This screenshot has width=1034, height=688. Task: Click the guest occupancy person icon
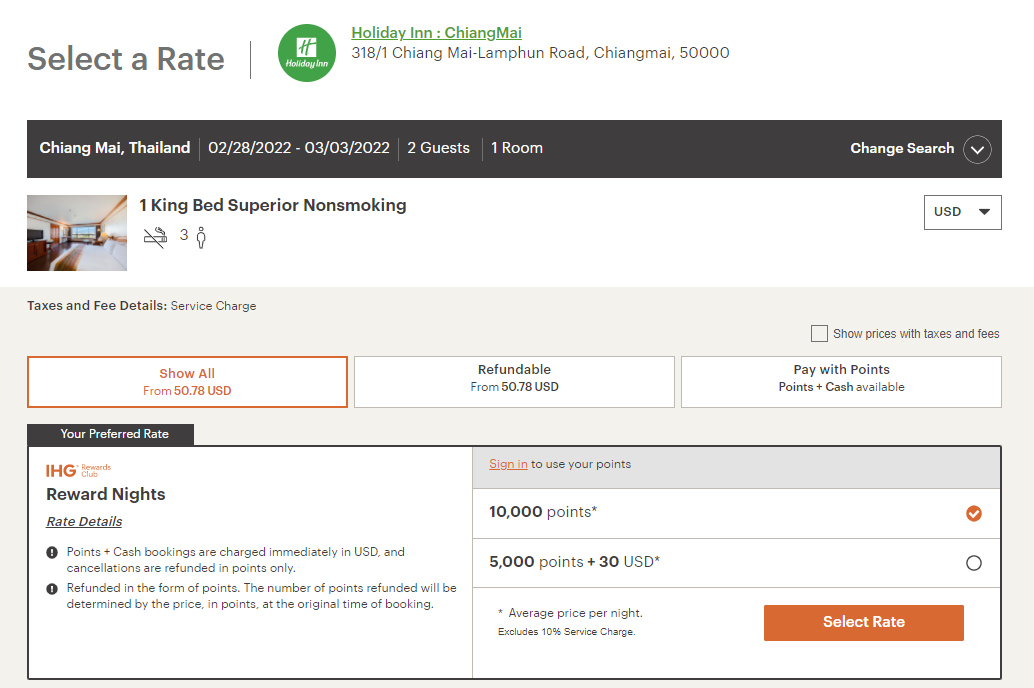click(200, 236)
